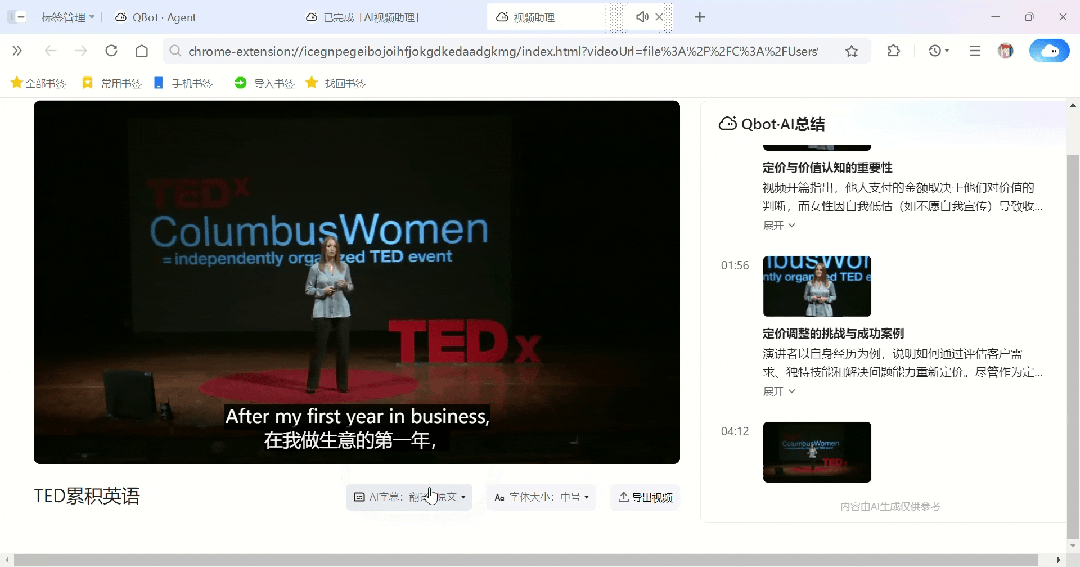Click the horizontal scrollbar at the bottom
Viewport: 1080px width, 567px height.
(526, 559)
